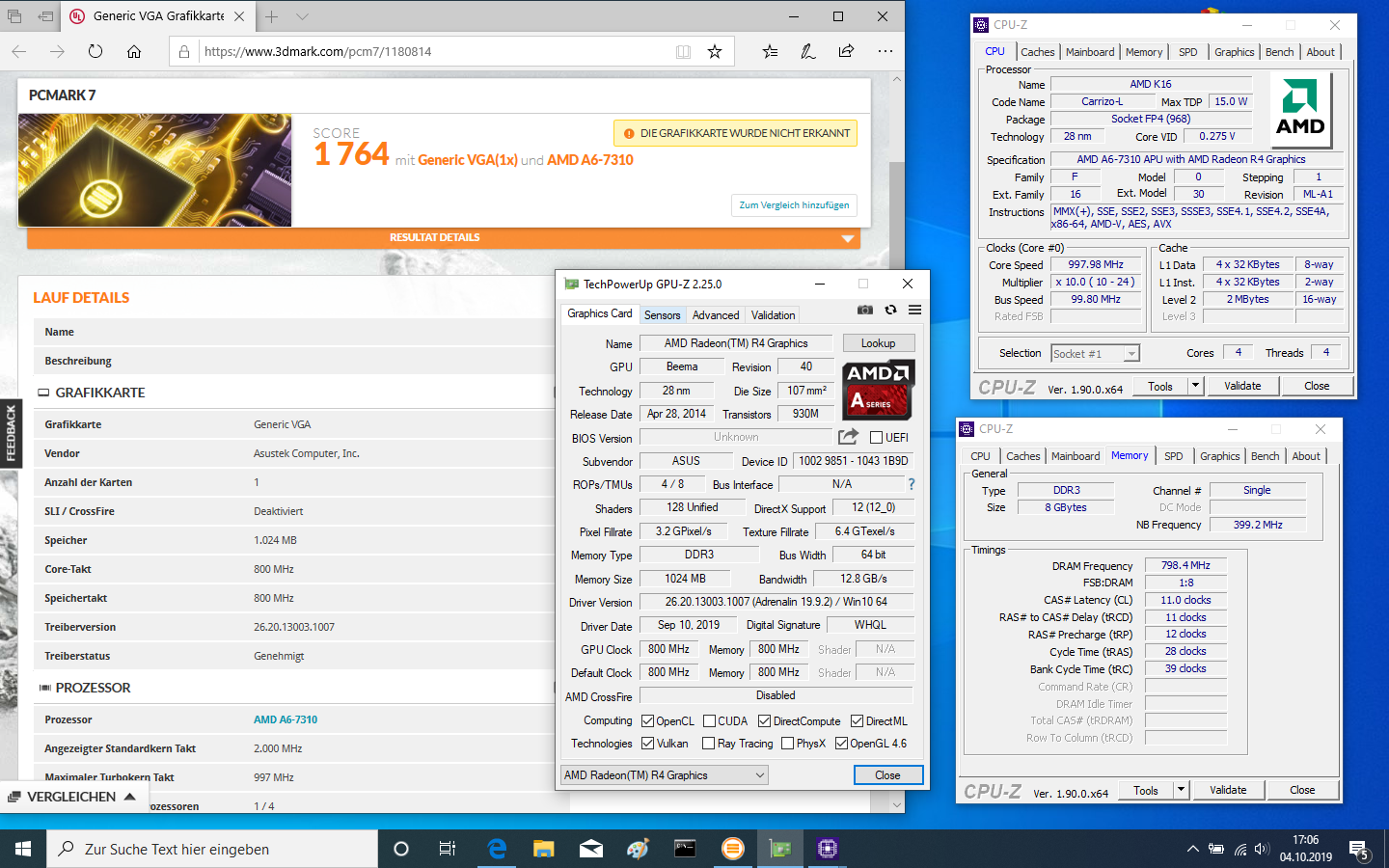Click the GPU-Z refresh icon
1389x868 pixels.
pos(890,310)
